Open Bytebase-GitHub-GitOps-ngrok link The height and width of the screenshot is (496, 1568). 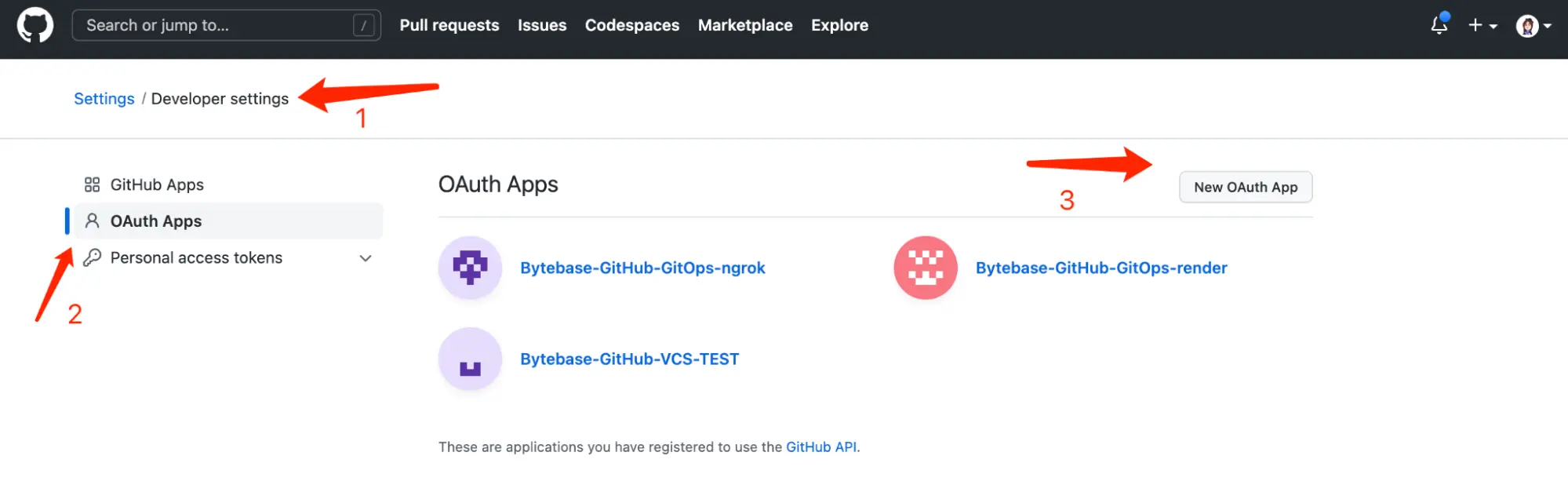(642, 268)
